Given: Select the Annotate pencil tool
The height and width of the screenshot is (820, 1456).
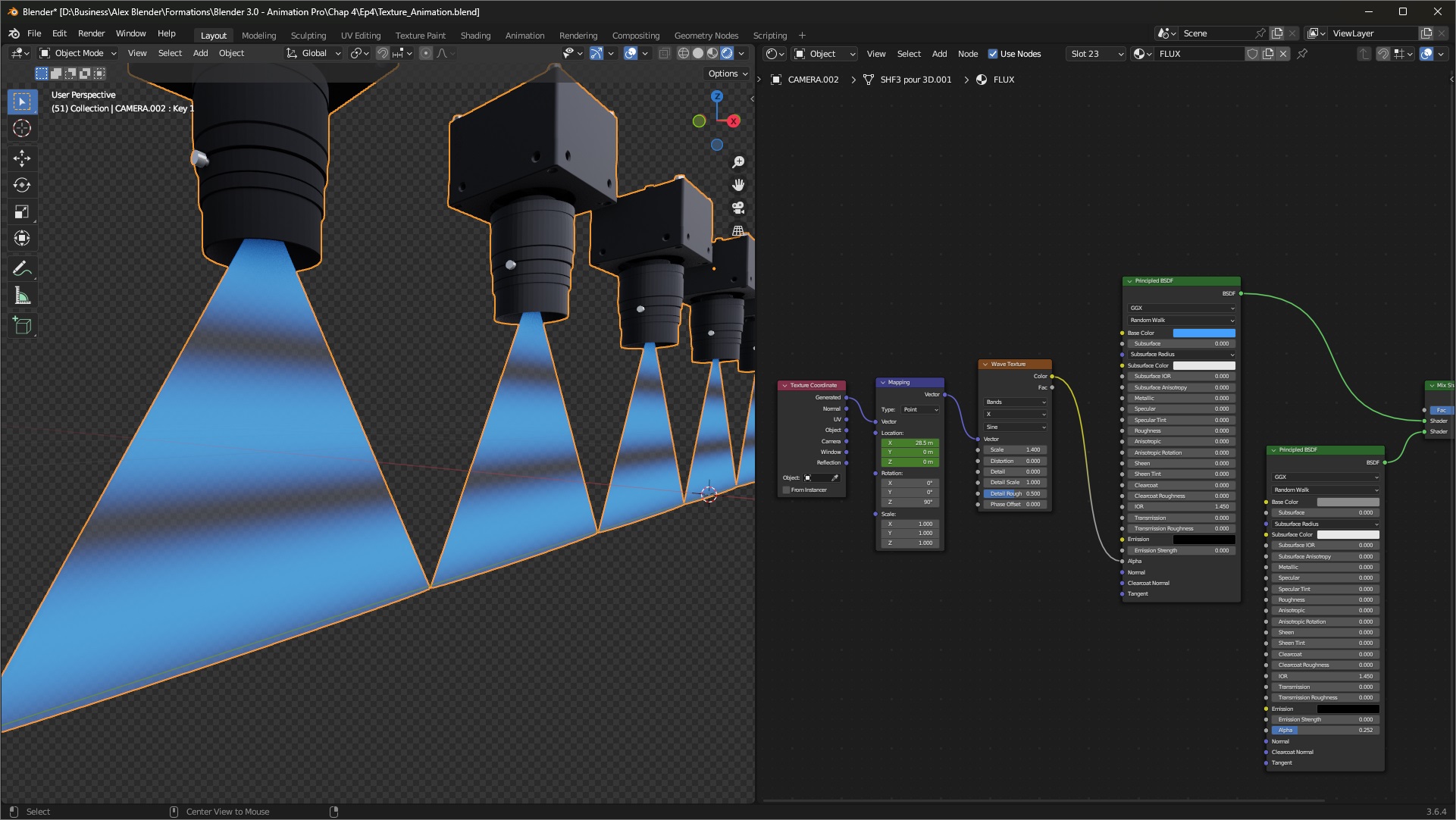Looking at the screenshot, I should click(x=22, y=269).
